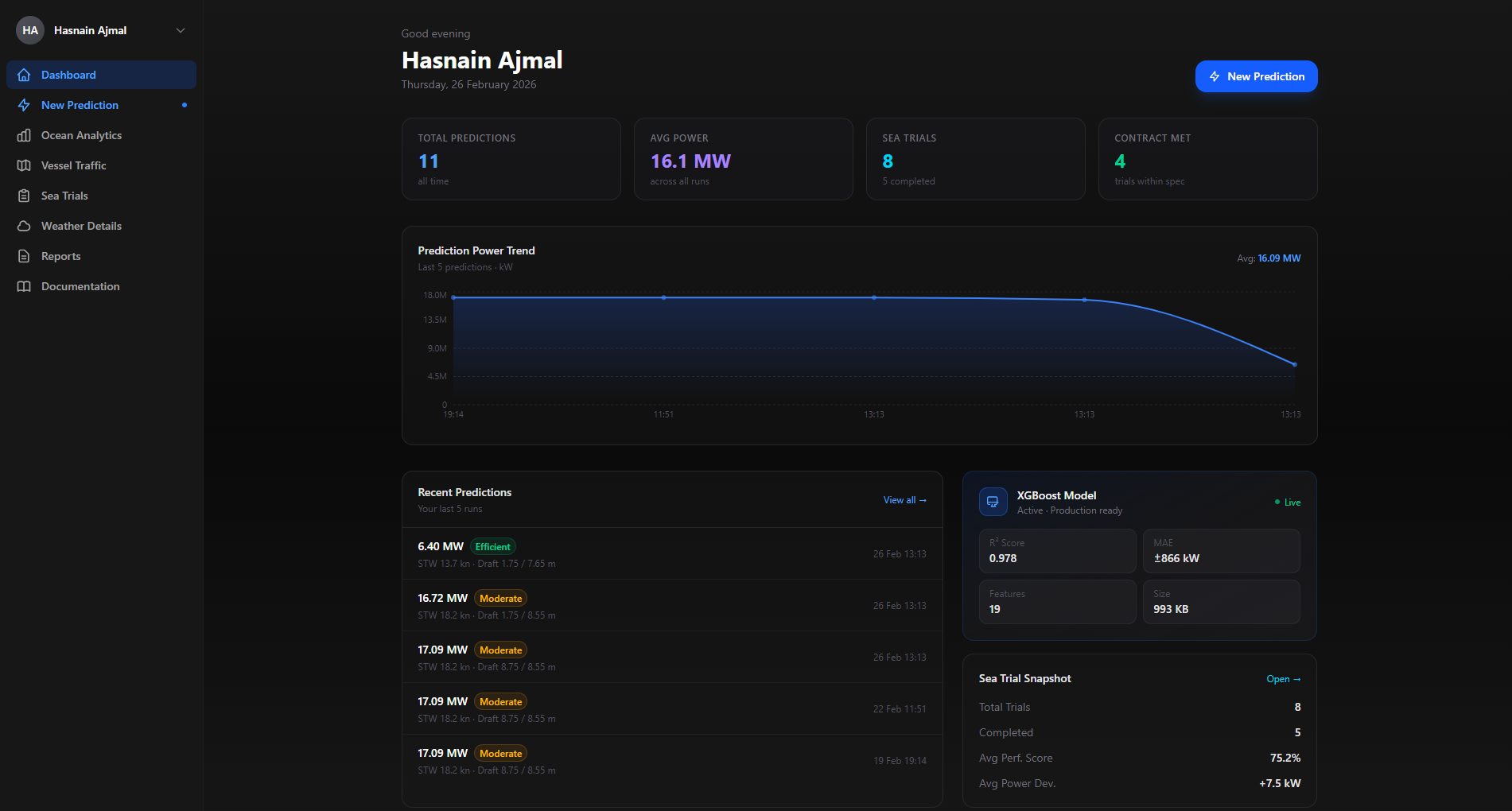Viewport: 1512px width, 811px height.
Task: Expand the Hasnain Ajmal account dropdown
Action: pyautogui.click(x=180, y=29)
